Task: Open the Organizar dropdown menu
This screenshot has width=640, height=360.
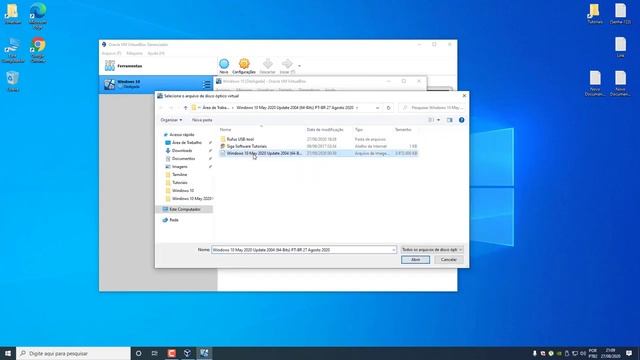Action: click(x=171, y=120)
